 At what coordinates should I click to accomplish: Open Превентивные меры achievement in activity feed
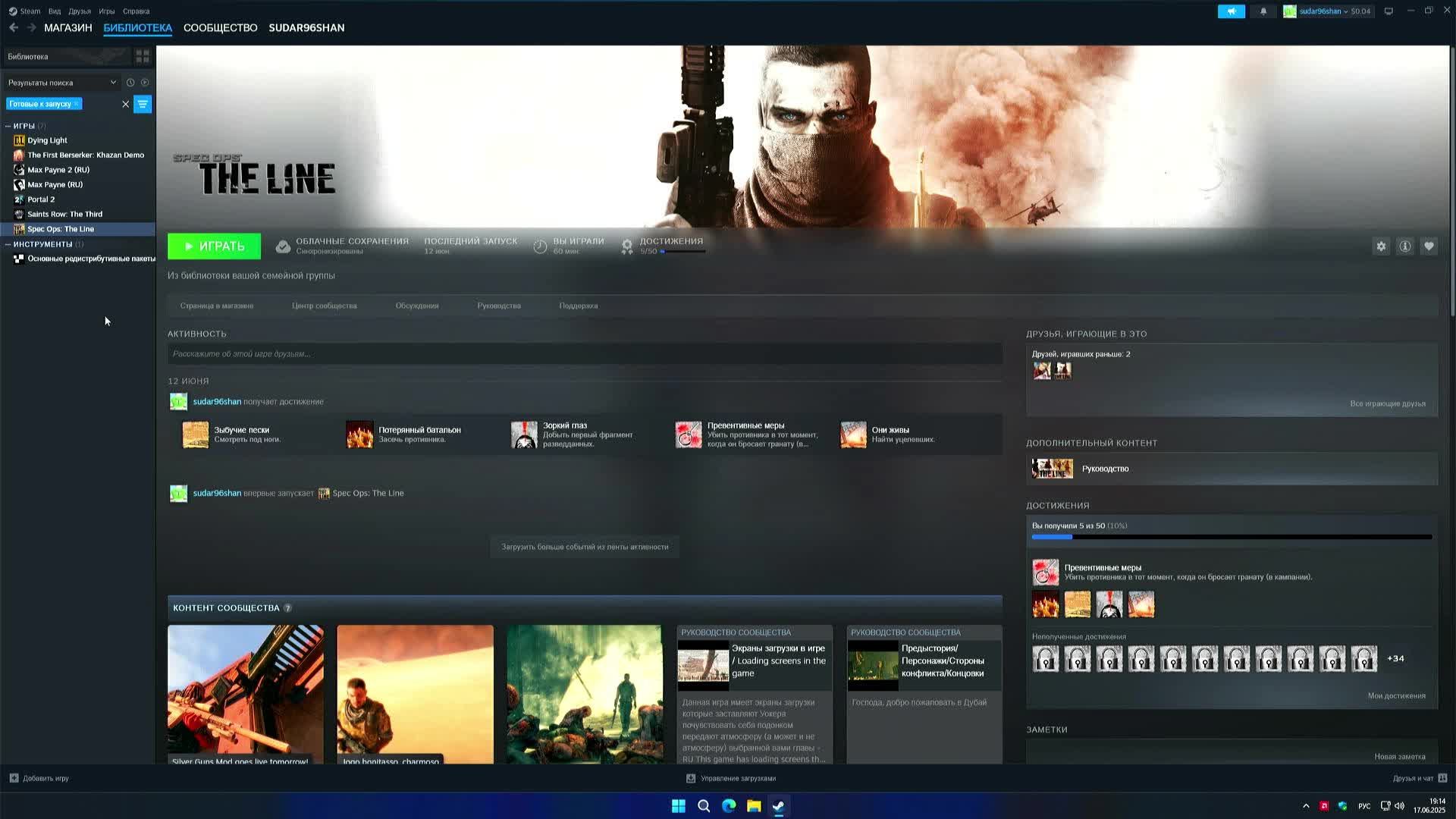click(x=689, y=435)
